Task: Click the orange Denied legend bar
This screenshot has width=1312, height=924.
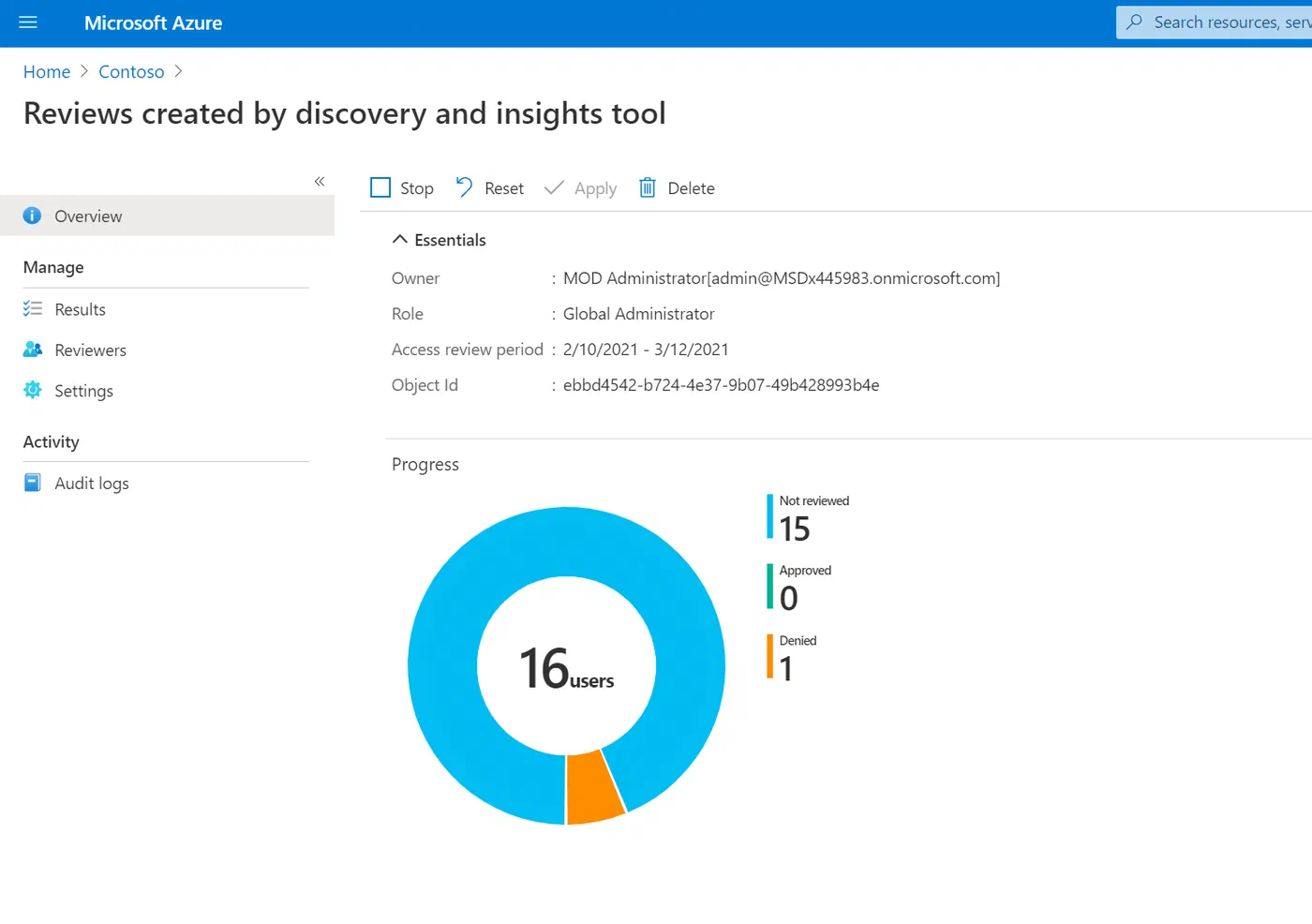Action: (770, 656)
